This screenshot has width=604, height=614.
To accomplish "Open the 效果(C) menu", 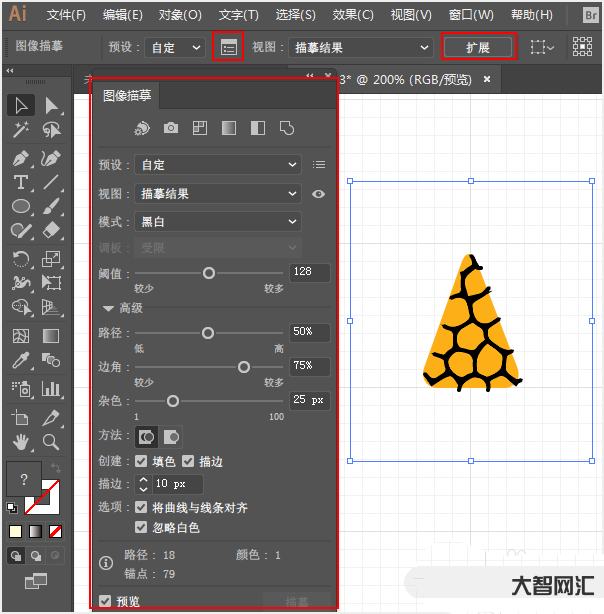I will pyautogui.click(x=353, y=15).
